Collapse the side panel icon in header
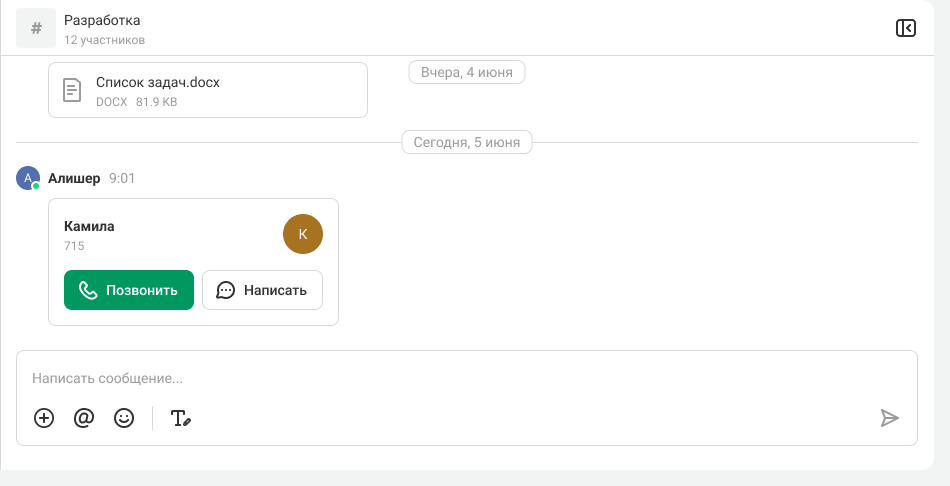This screenshot has width=950, height=486. (x=906, y=28)
